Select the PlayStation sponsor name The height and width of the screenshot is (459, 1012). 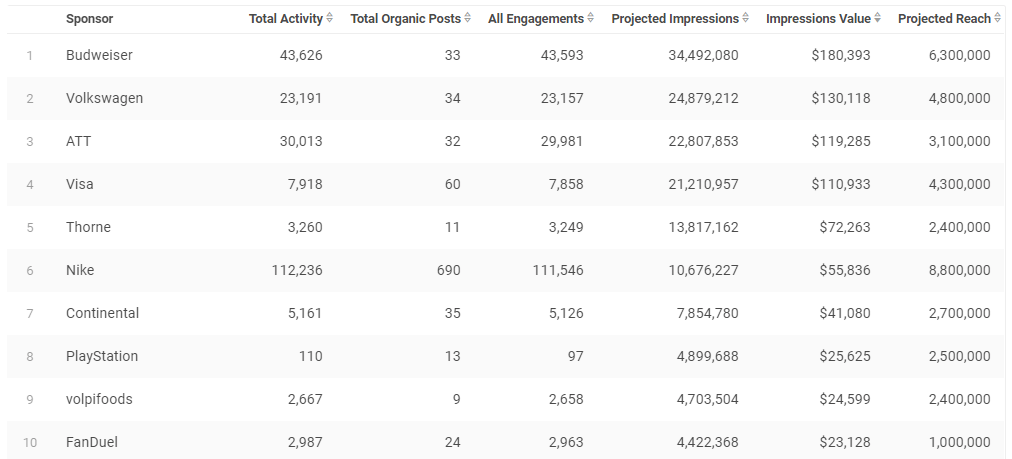[x=102, y=356]
